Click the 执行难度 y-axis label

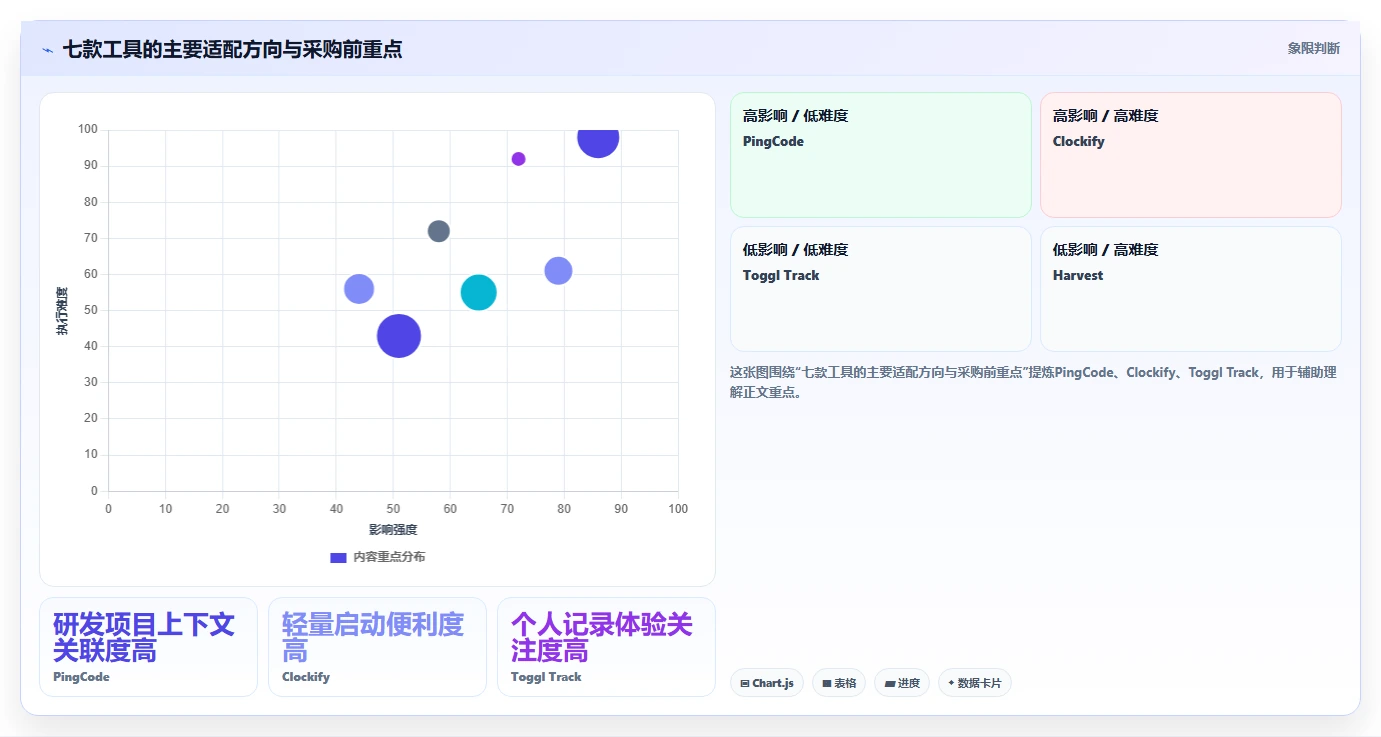tap(62, 311)
